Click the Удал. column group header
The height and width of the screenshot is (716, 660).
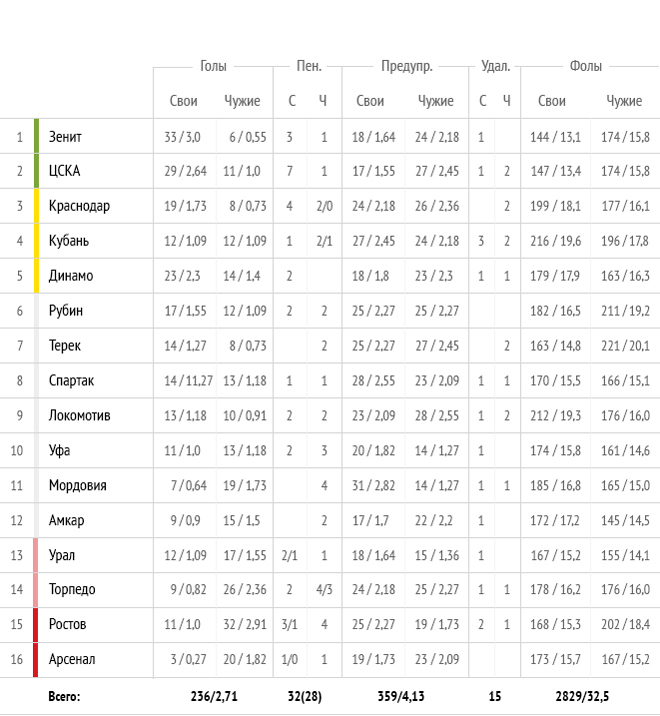495,66
